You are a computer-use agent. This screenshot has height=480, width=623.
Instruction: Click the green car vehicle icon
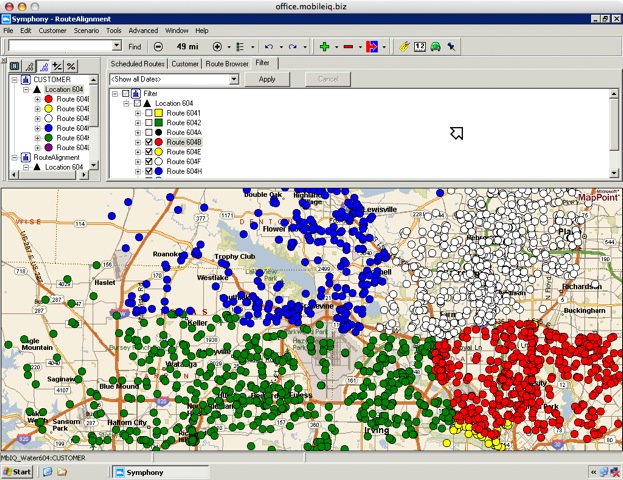point(436,47)
